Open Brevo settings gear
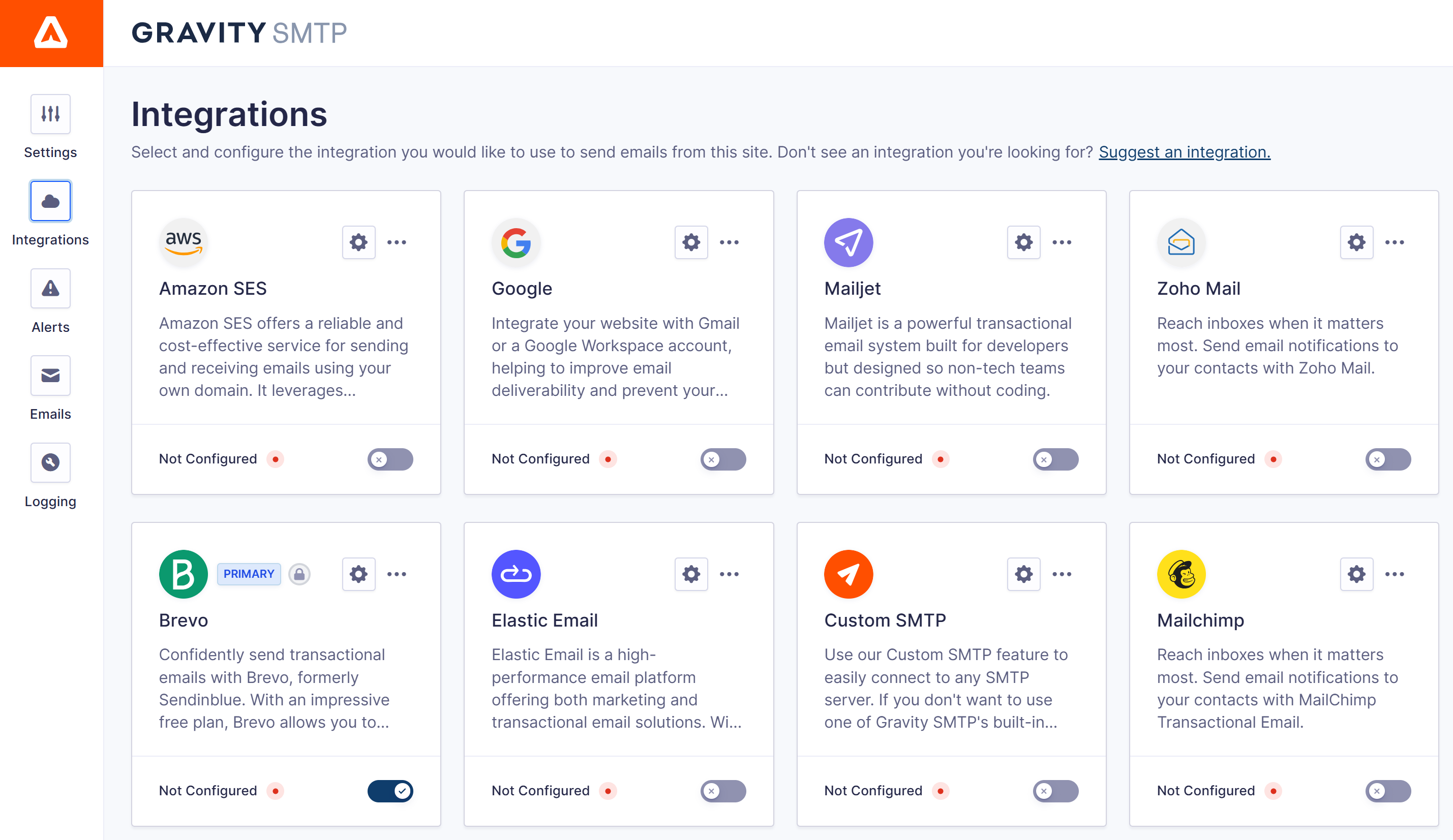Viewport: 1453px width, 840px height. point(358,574)
